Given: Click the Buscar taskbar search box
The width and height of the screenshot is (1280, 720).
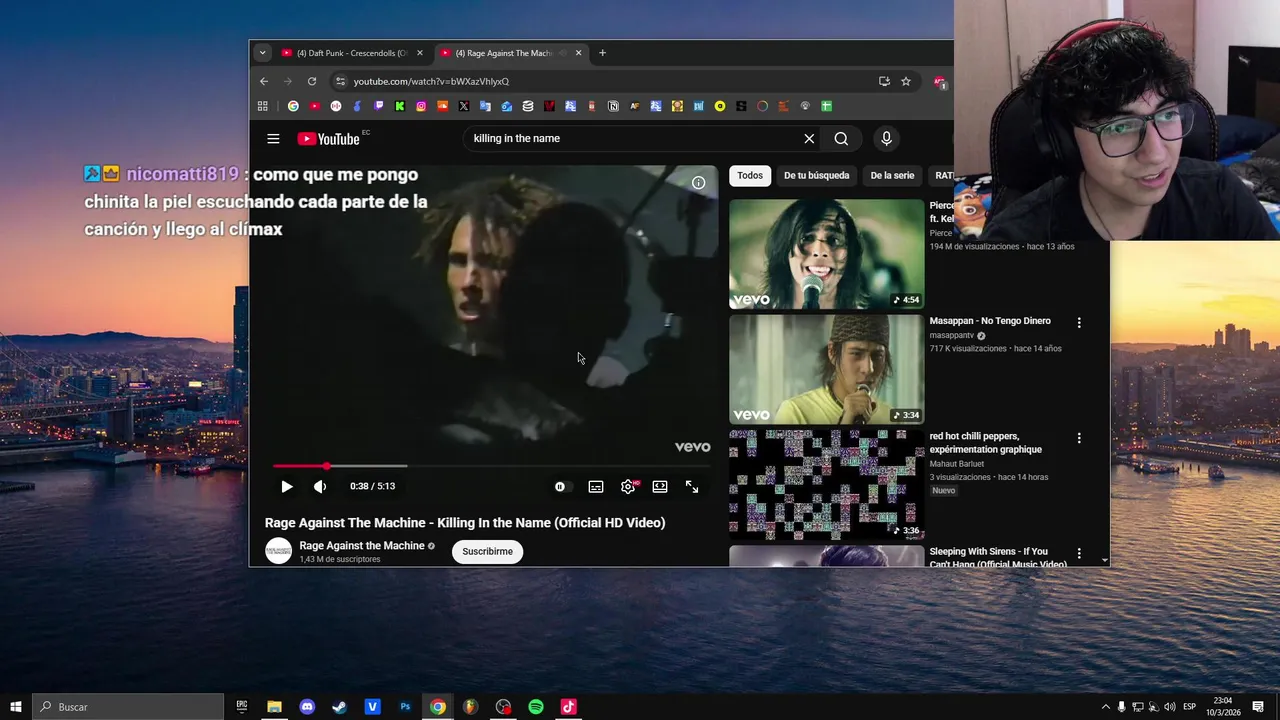Looking at the screenshot, I should [x=128, y=707].
